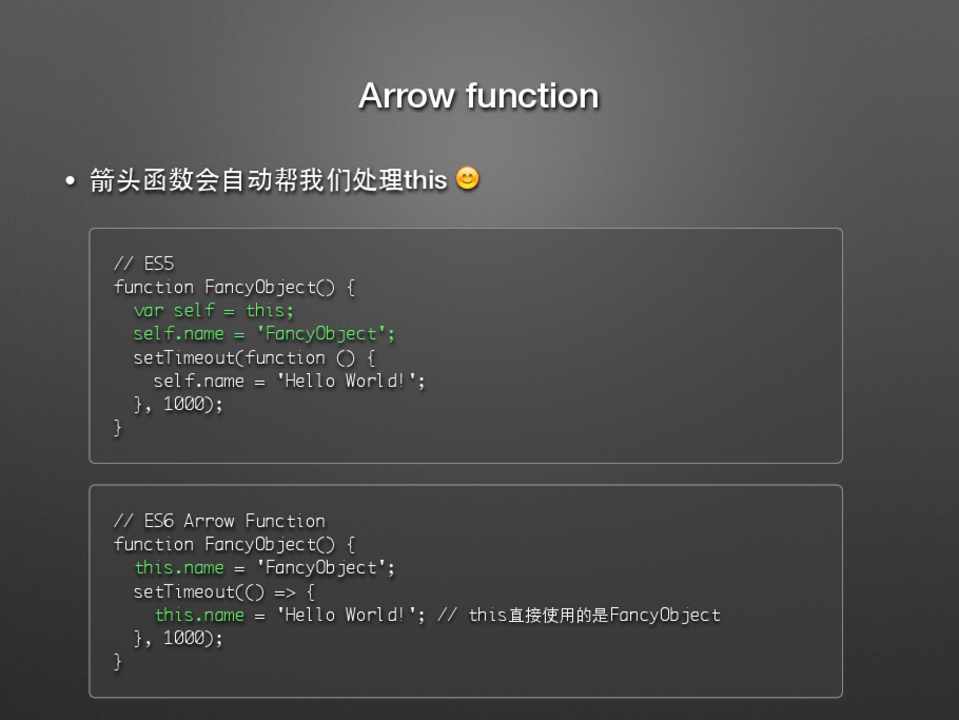This screenshot has height=720, width=959.
Task: Click the green "self.name = 'FancyObject';" line
Action: [x=264, y=334]
